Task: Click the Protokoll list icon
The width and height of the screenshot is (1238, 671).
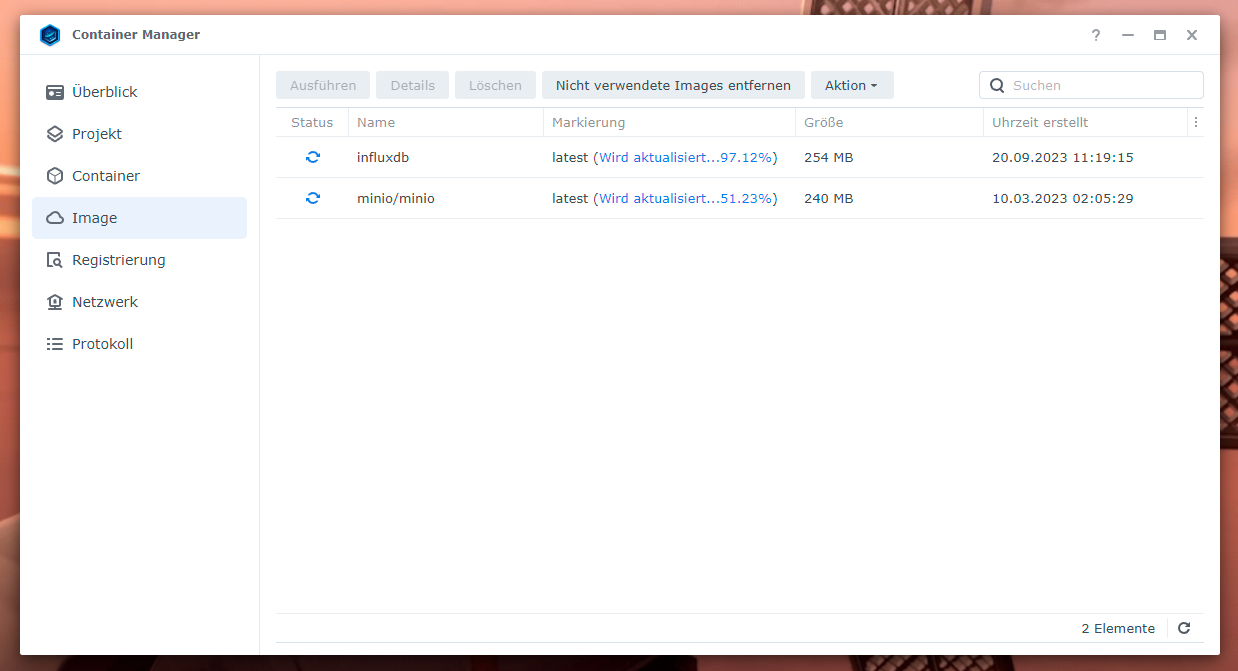Action: pos(55,344)
